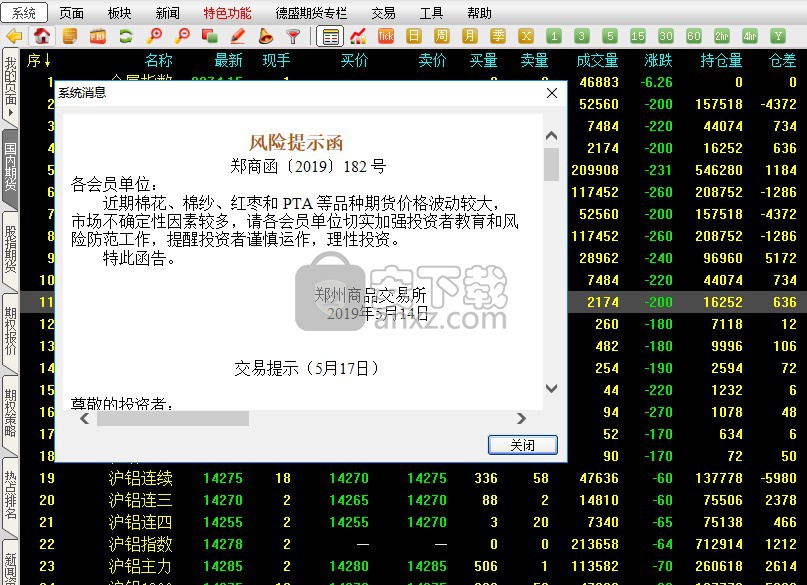The width and height of the screenshot is (807, 585).
Task: Select the 15-minute period icon
Action: pyautogui.click(x=638, y=36)
